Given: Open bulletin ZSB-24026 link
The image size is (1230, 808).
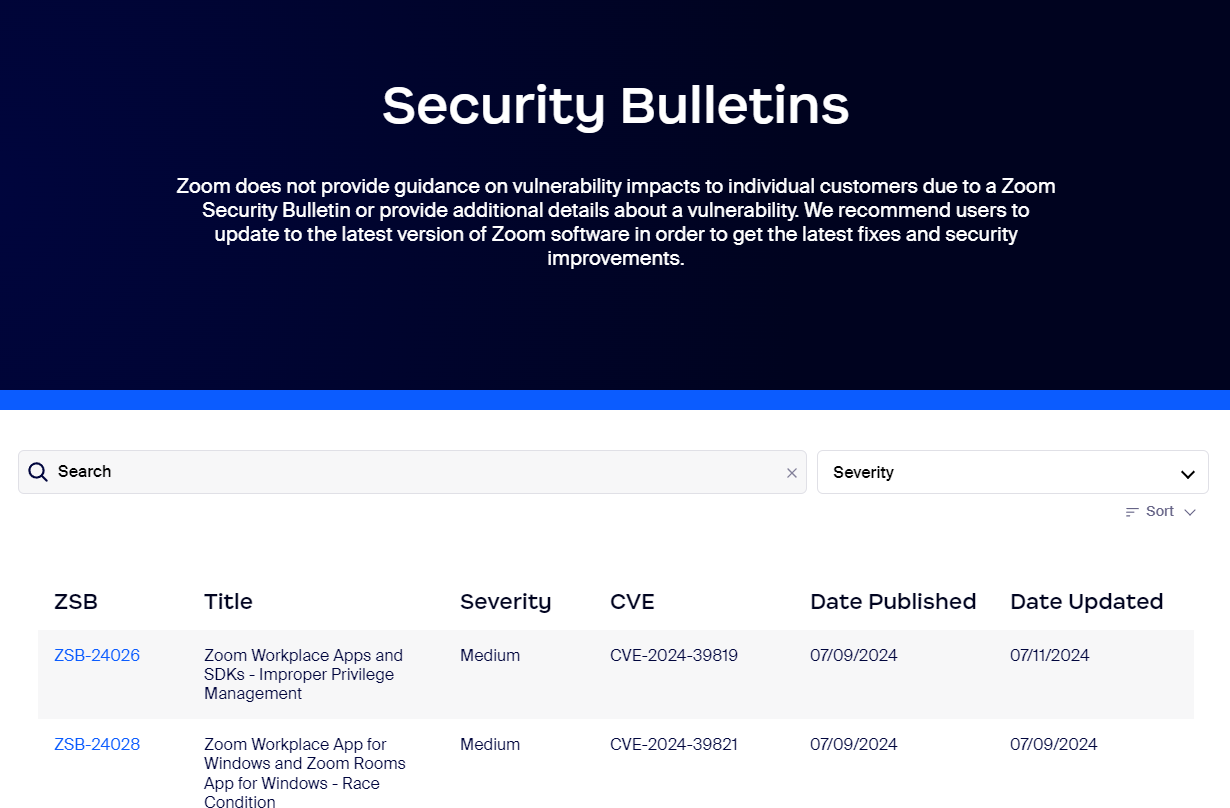Looking at the screenshot, I should coord(97,656).
